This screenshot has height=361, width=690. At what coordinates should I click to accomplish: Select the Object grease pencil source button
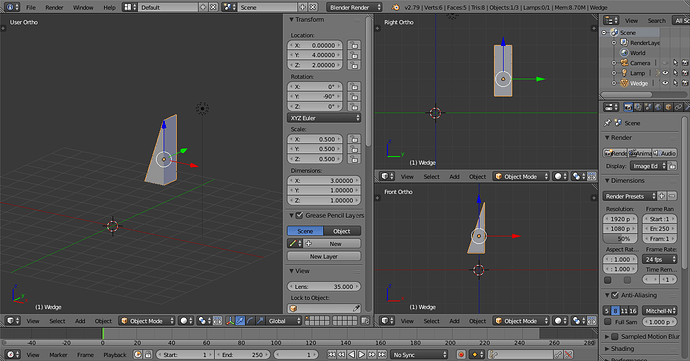point(342,231)
